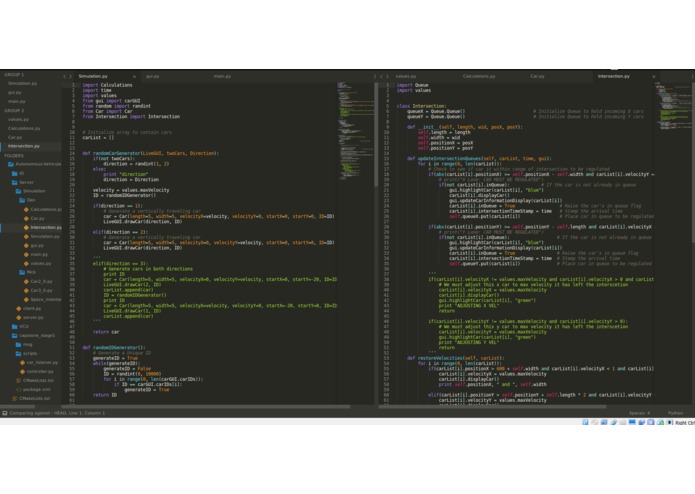Open package.xml in sidebar tree
This screenshot has width=695, height=494.
point(36,389)
